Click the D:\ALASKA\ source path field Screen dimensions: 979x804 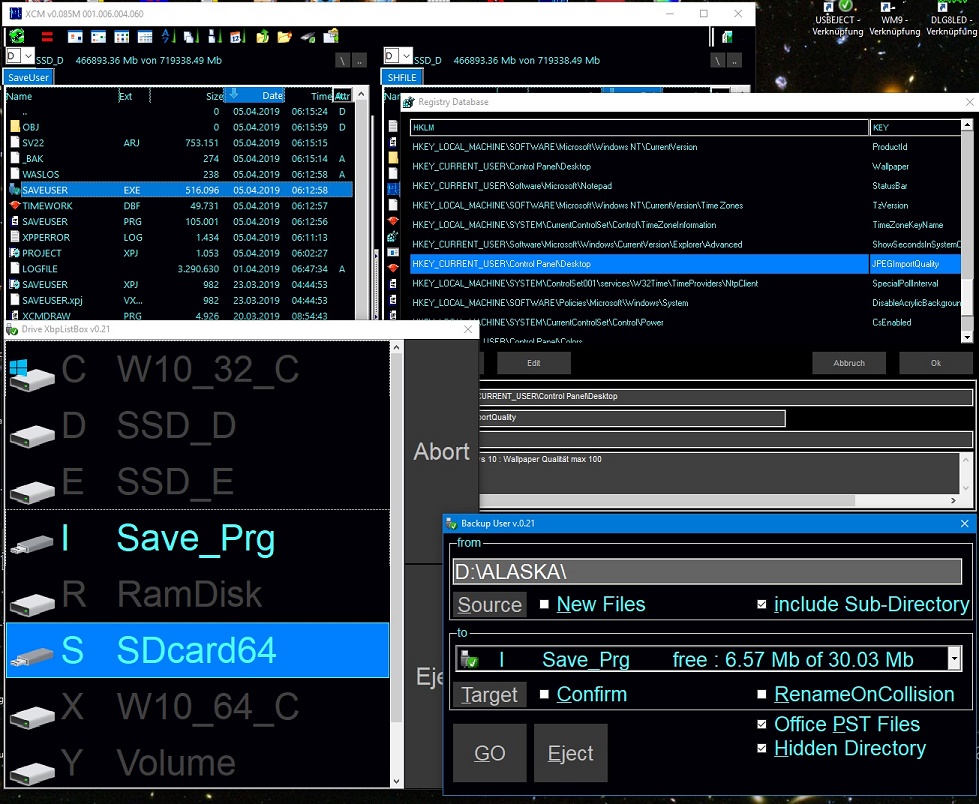tap(710, 571)
